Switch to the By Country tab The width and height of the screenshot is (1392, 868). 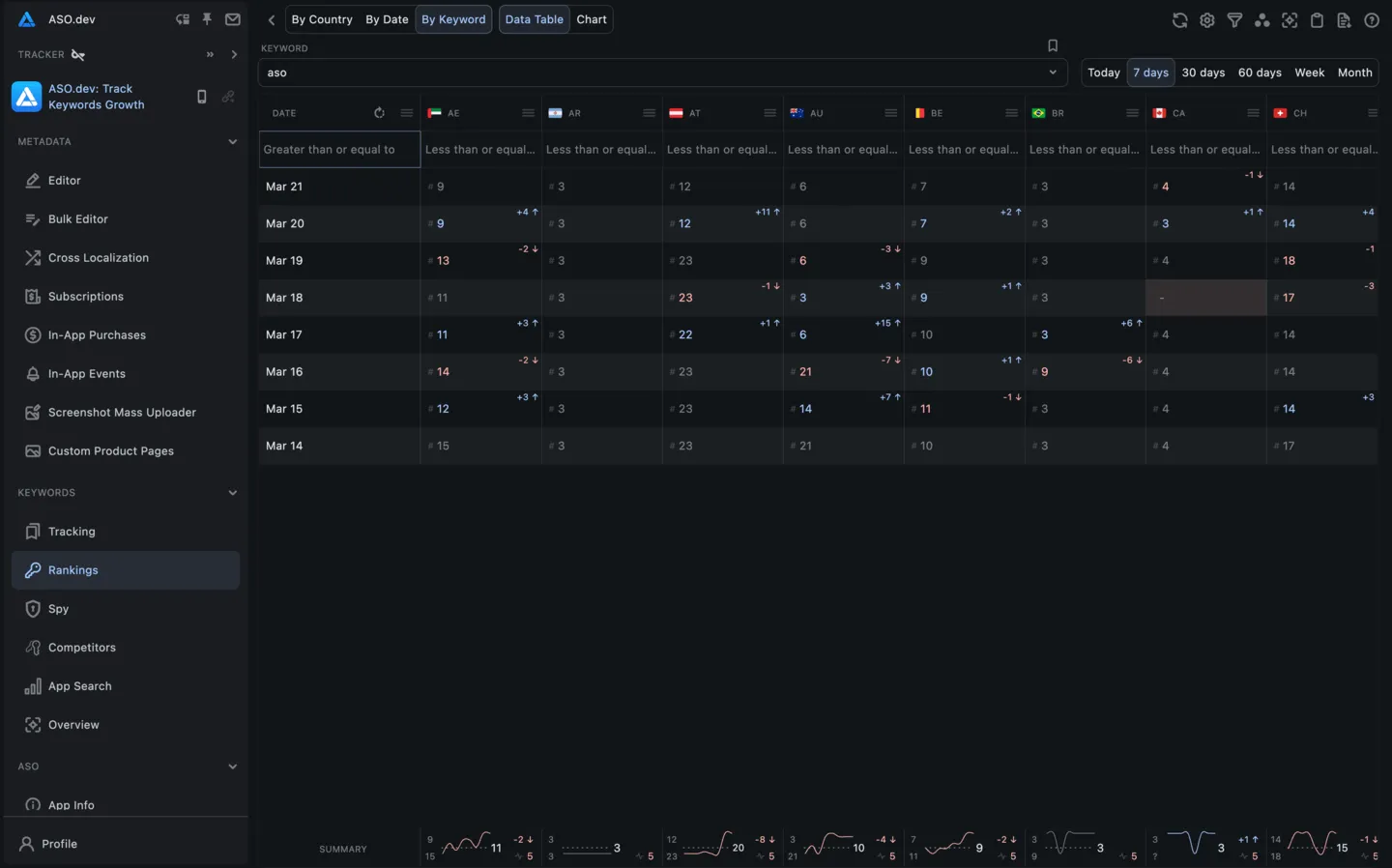point(322,19)
